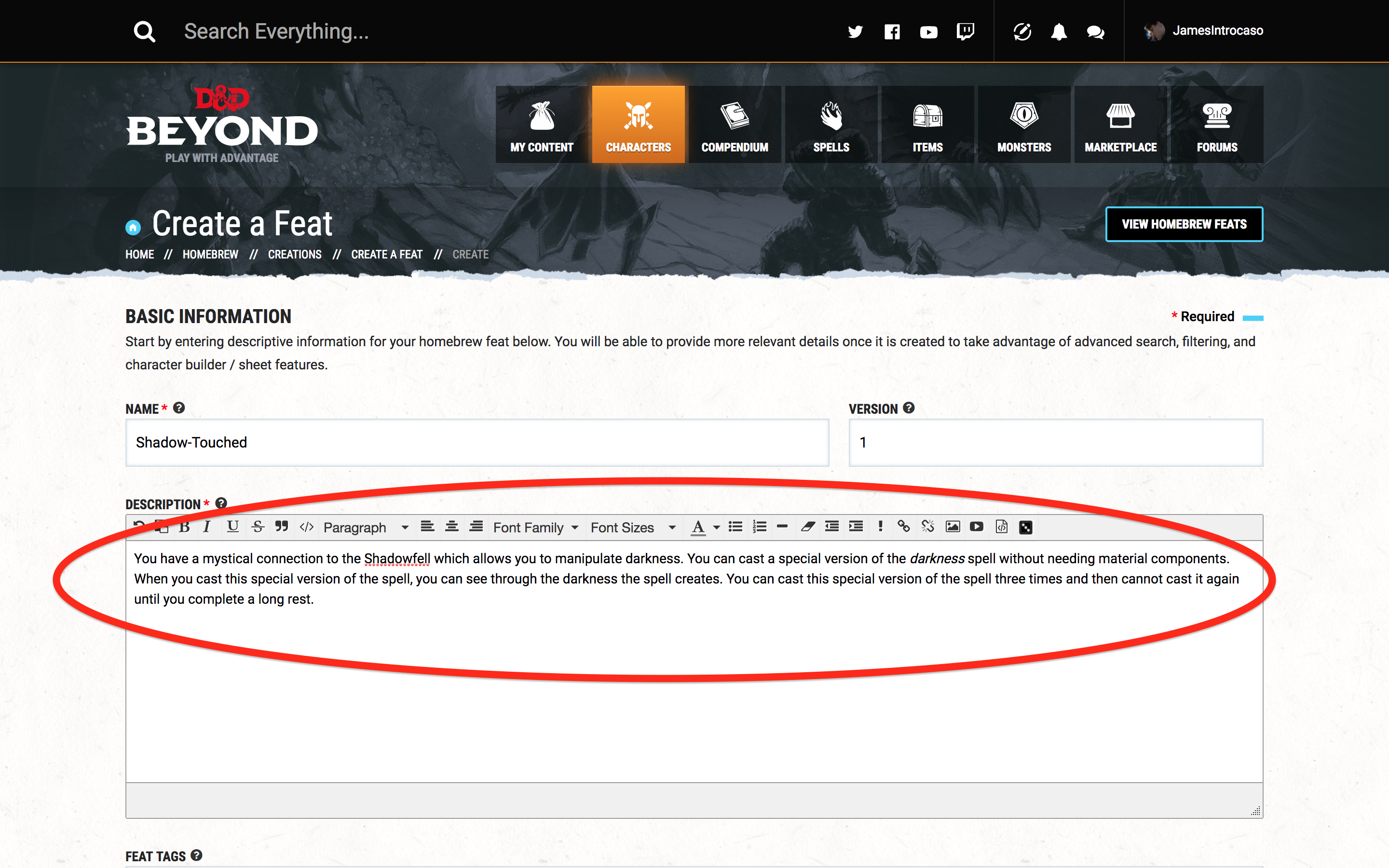Click the Name input field

477,443
